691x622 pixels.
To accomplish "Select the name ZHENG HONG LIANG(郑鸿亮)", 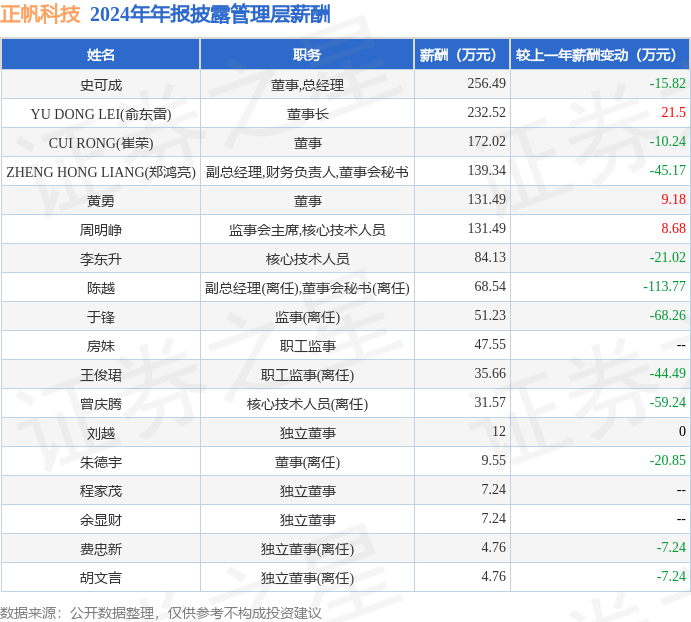I will click(101, 172).
